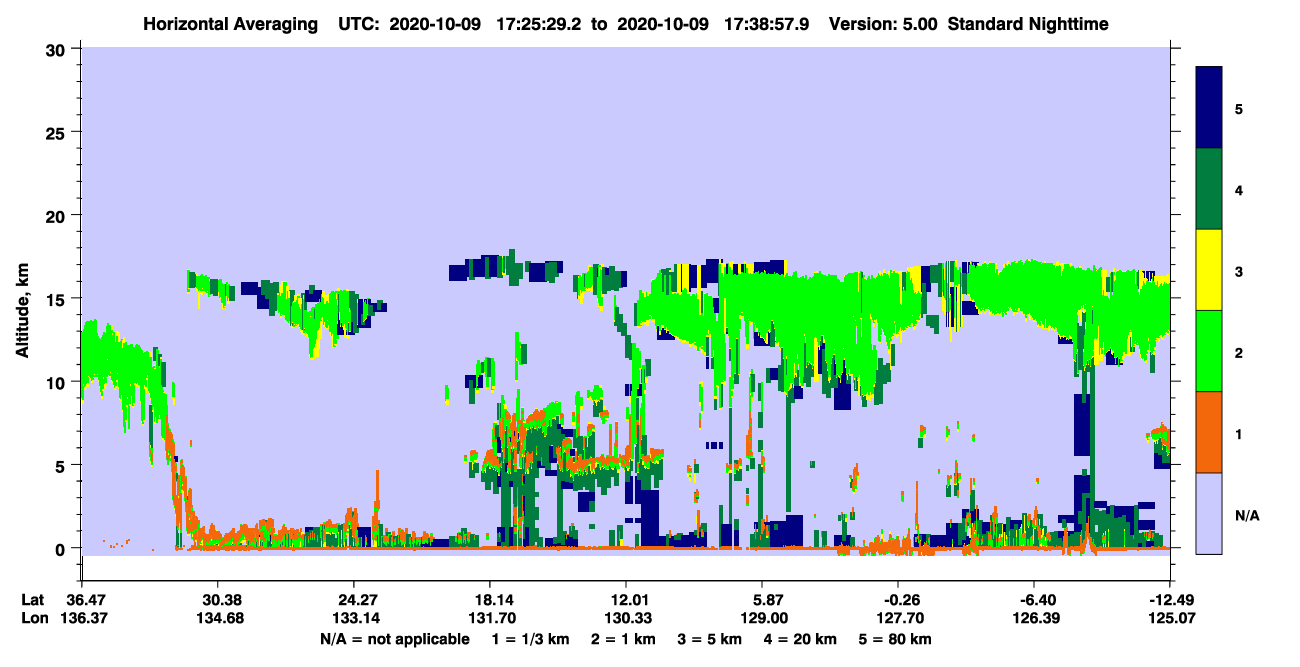The width and height of the screenshot is (1300, 667).
Task: Click the '2 = 1 km' legend entry
Action: click(624, 639)
